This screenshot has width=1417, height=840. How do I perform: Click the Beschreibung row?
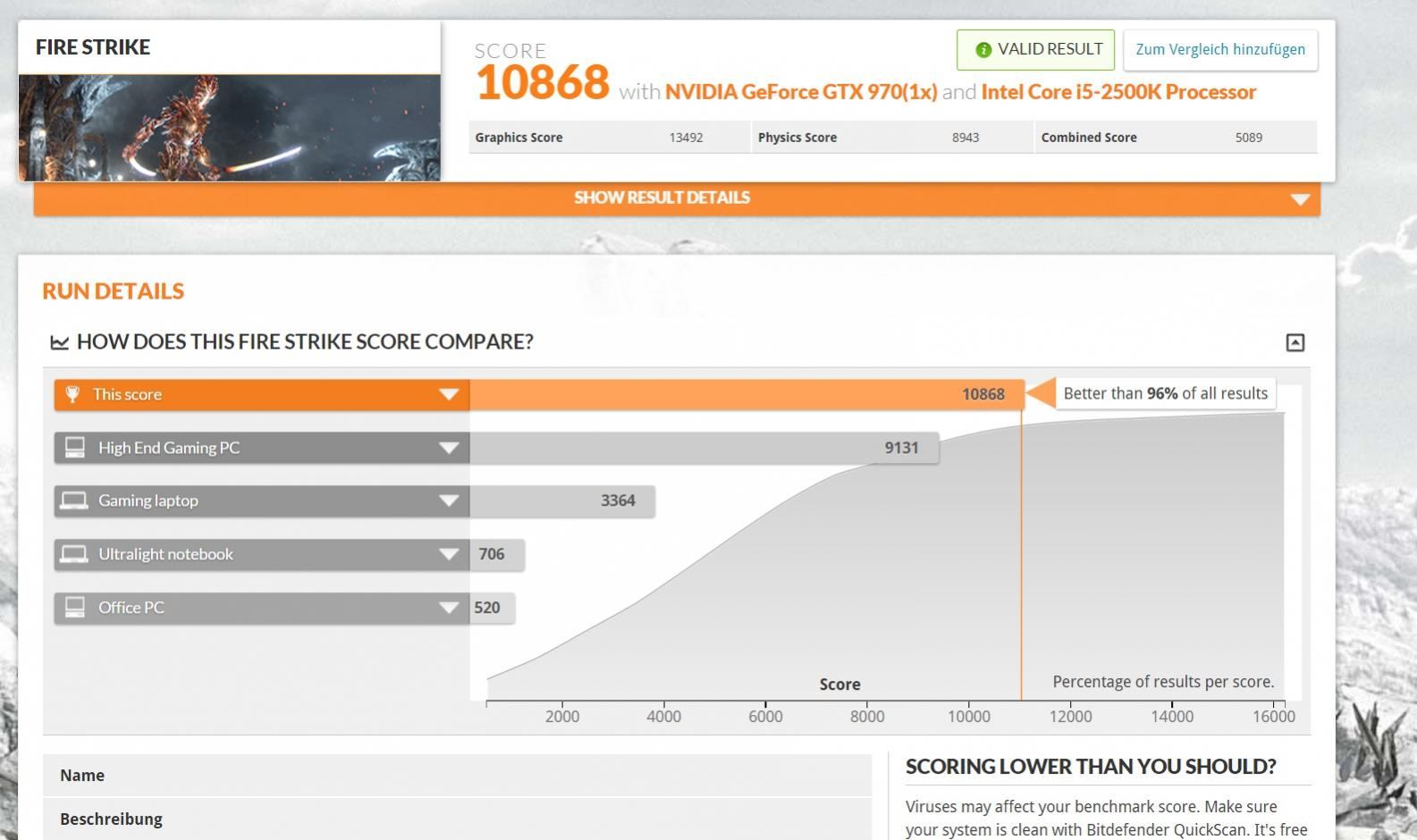pyautogui.click(x=457, y=819)
